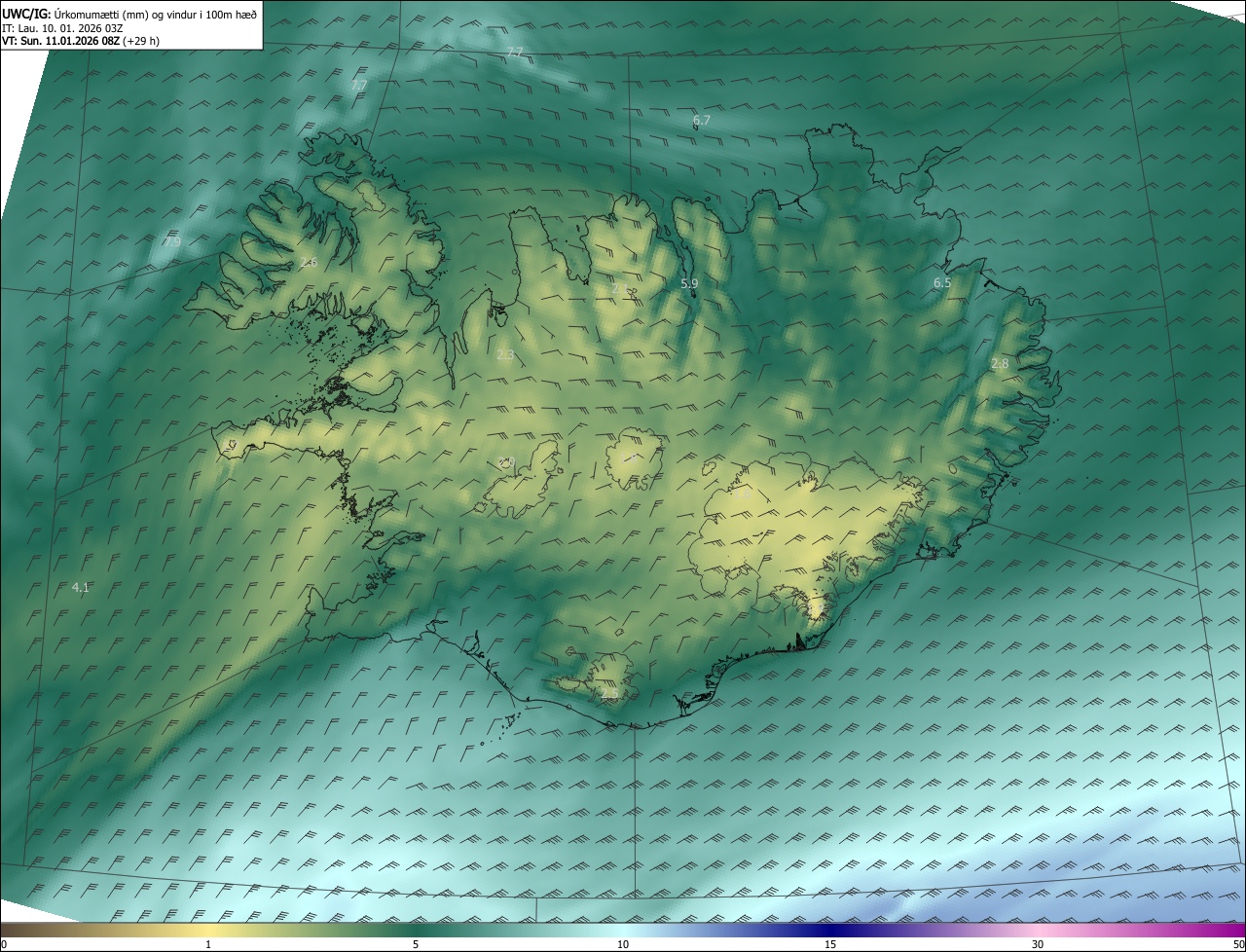Click the map title 'UWC/IG: Úrkomumætti (mm) og vindur í 100m hæð'
The width and height of the screenshot is (1246, 952).
click(129, 14)
